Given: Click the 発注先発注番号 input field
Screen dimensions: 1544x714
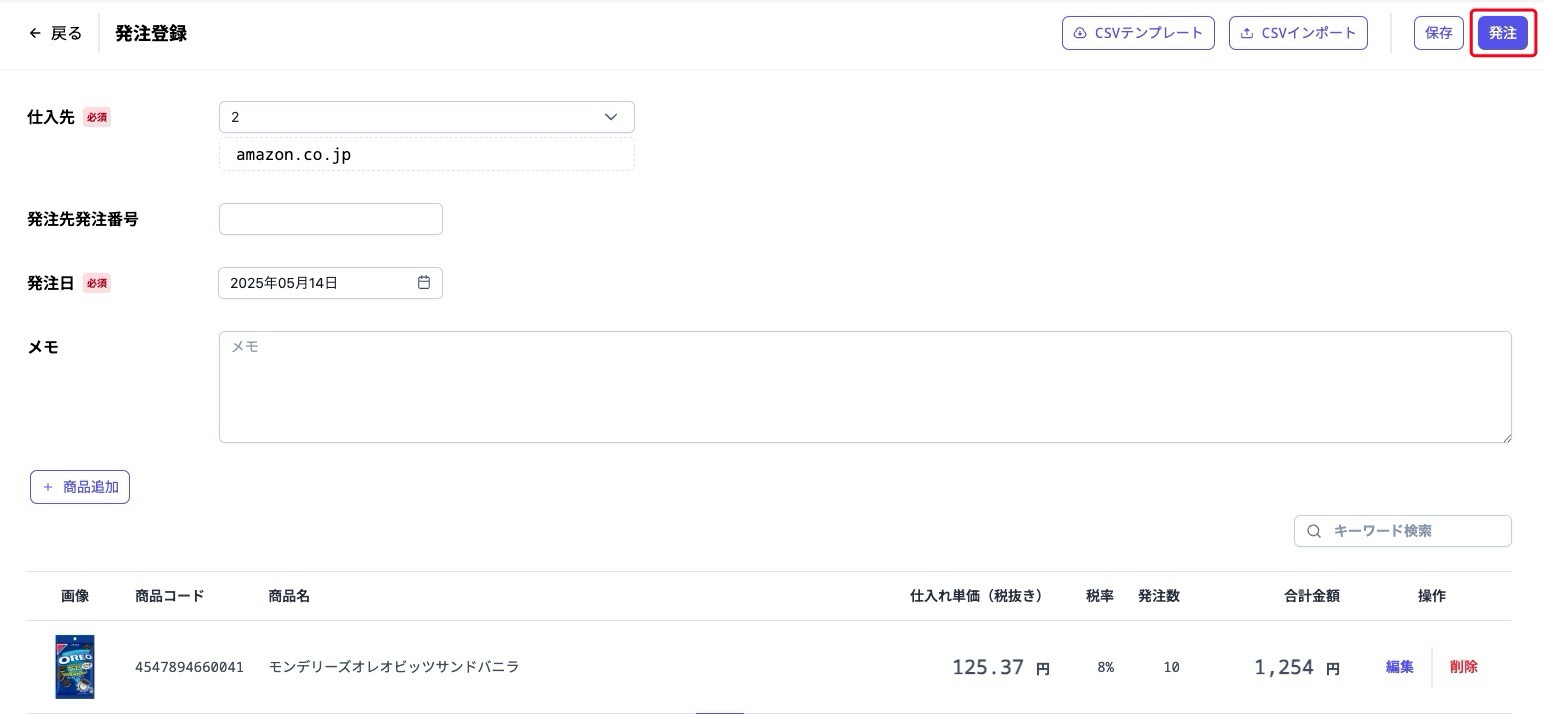Looking at the screenshot, I should tap(330, 218).
